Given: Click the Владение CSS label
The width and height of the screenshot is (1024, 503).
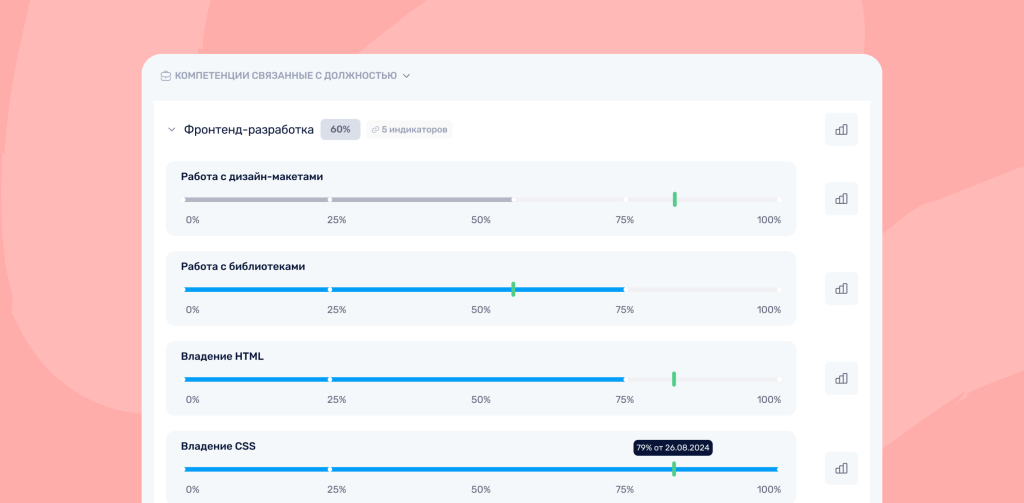Looking at the screenshot, I should coord(218,447).
